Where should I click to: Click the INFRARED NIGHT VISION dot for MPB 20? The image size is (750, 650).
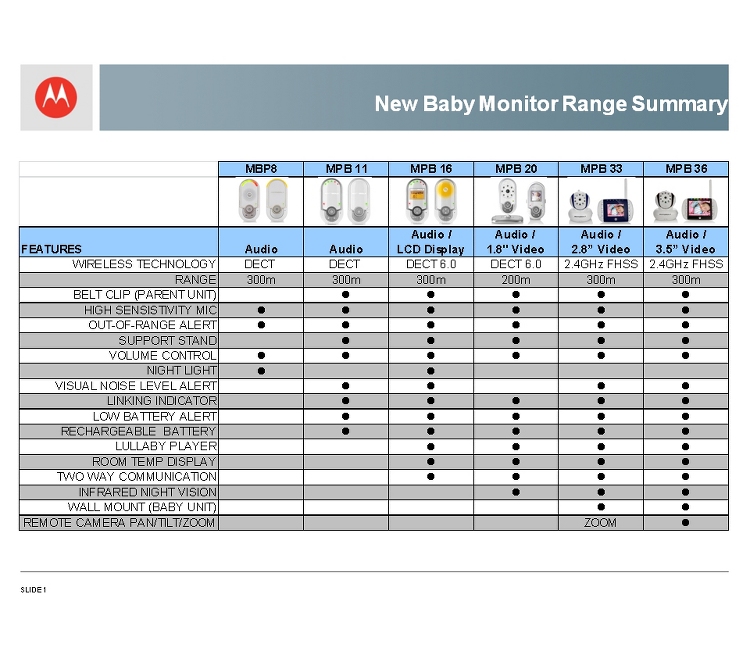tap(516, 492)
